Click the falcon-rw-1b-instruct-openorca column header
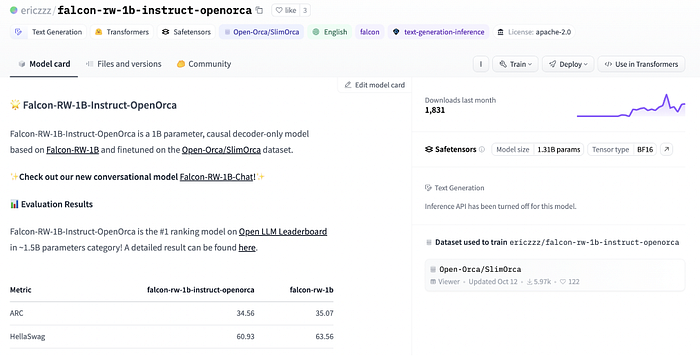Viewport: 700px width, 362px height. (200, 290)
